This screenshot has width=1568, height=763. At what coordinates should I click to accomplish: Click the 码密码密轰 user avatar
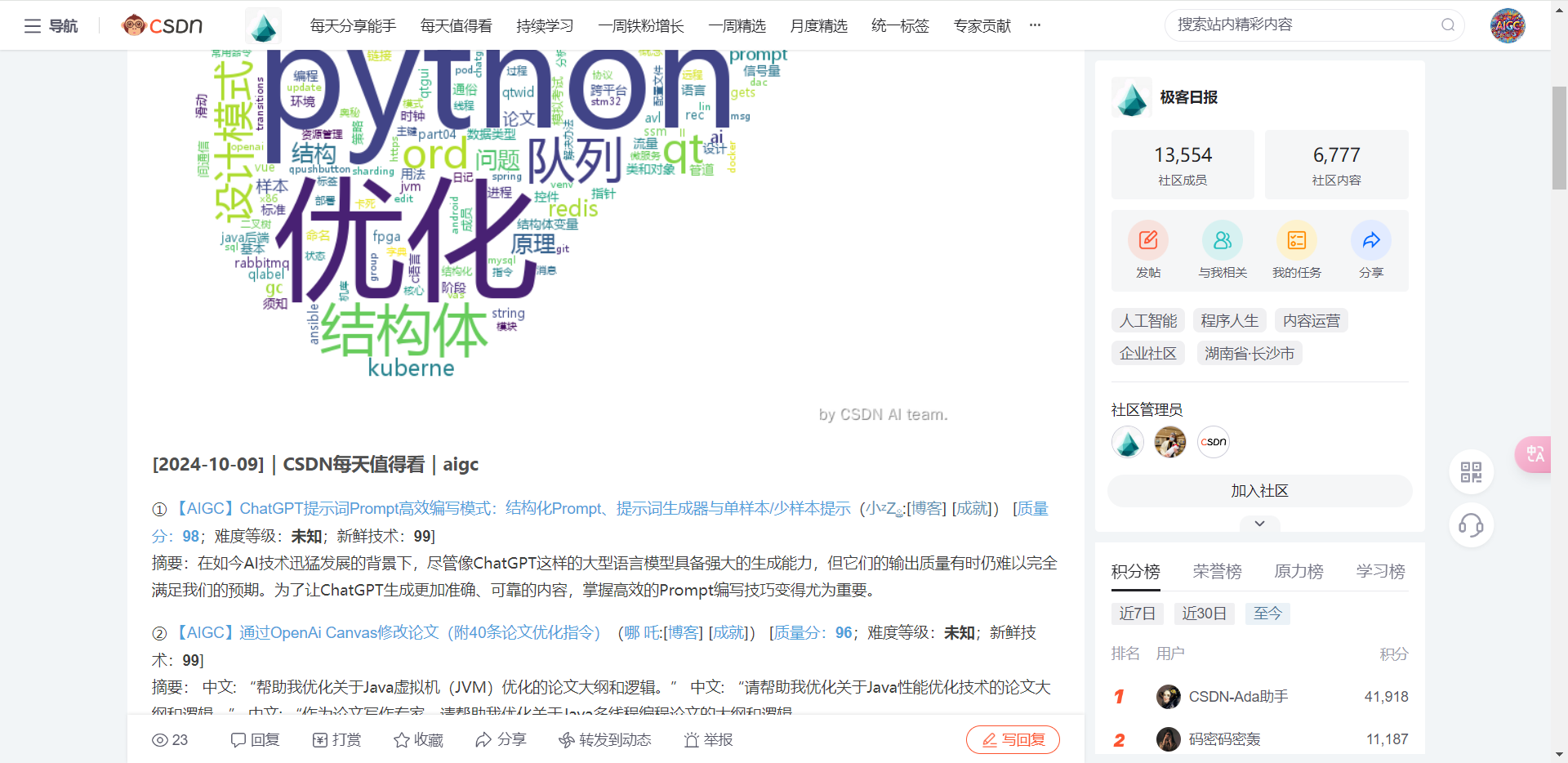[1169, 739]
